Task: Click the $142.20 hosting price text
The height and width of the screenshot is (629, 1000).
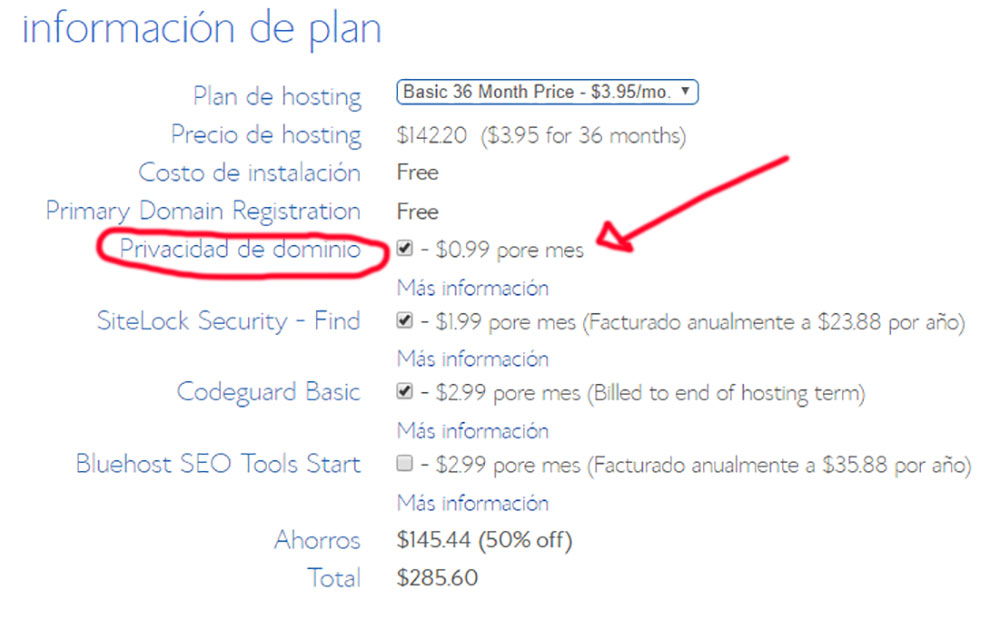Action: pyautogui.click(x=432, y=135)
